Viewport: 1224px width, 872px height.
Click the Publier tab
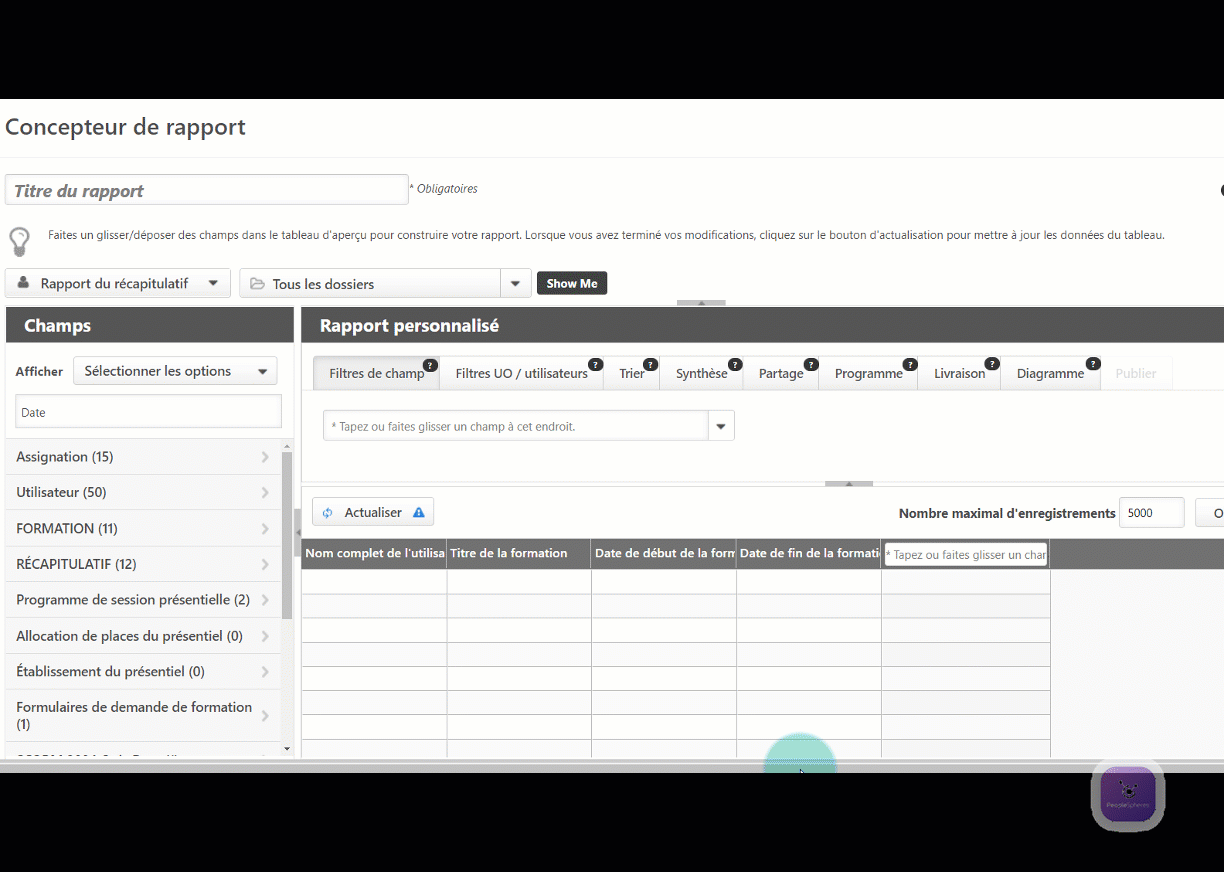[1136, 373]
